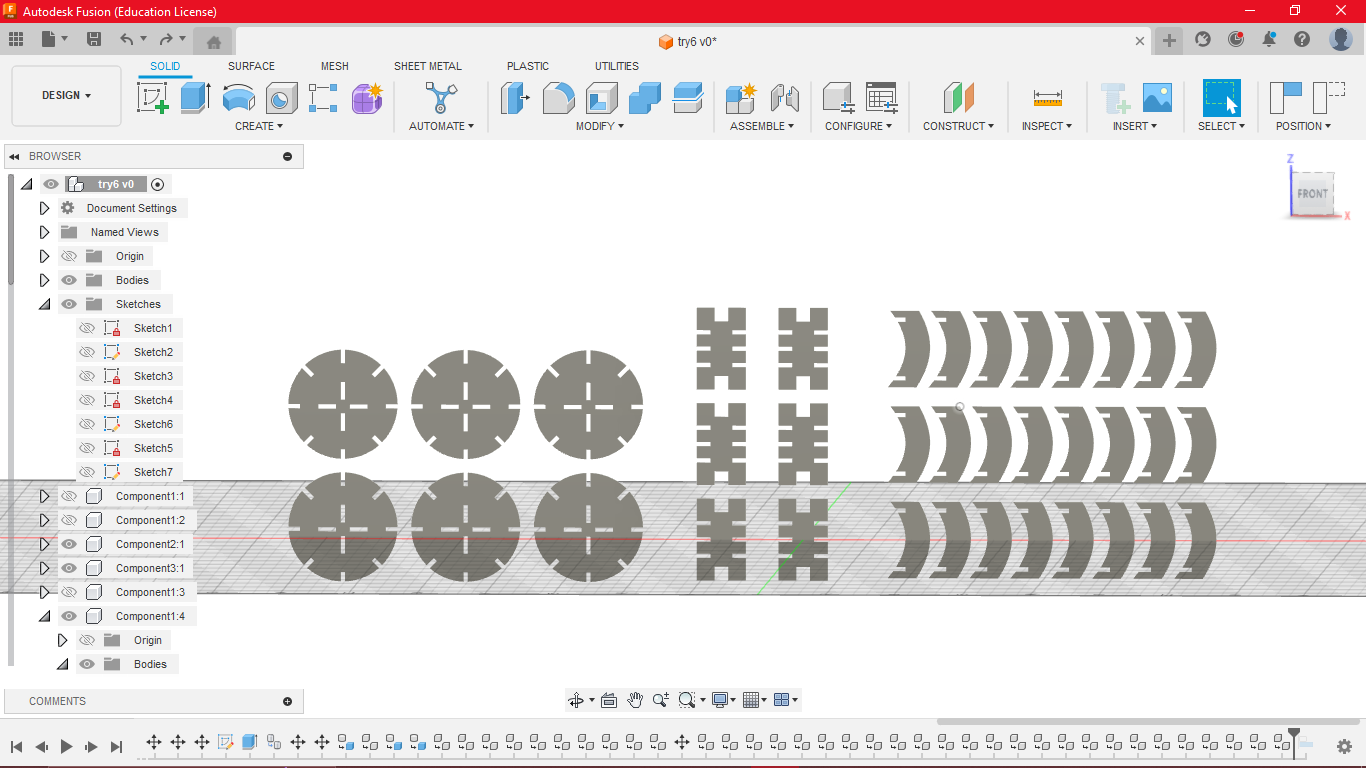Select the Create Form tool
The image size is (1366, 768).
[367, 98]
